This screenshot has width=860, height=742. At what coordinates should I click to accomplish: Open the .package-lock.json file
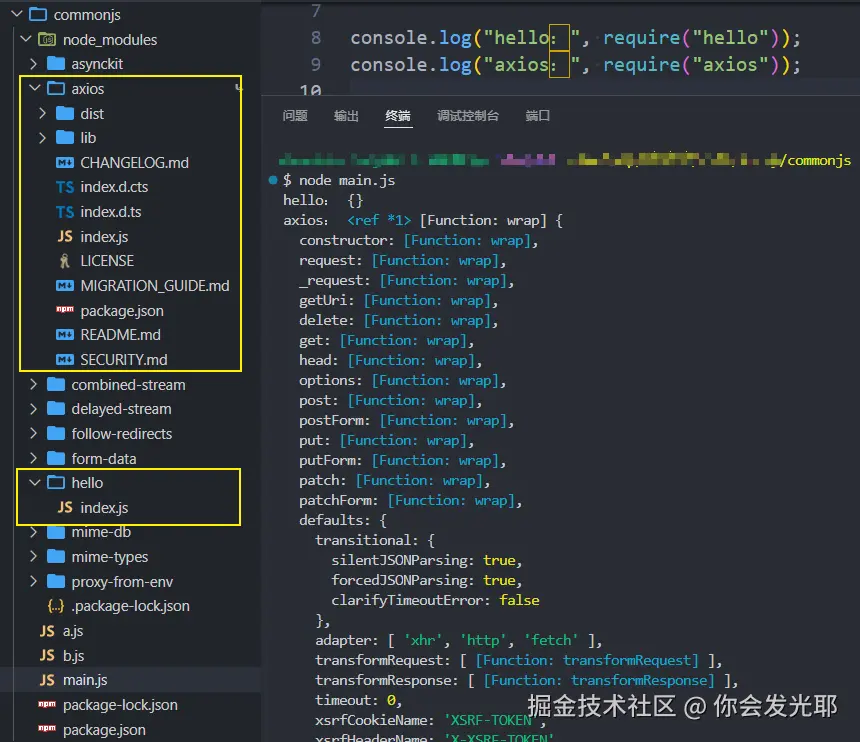pos(131,606)
